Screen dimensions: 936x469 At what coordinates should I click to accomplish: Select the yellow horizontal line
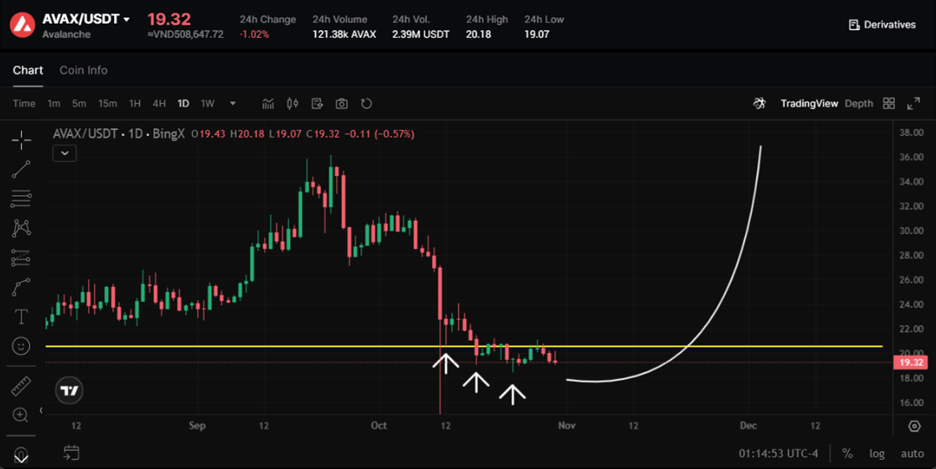464,346
